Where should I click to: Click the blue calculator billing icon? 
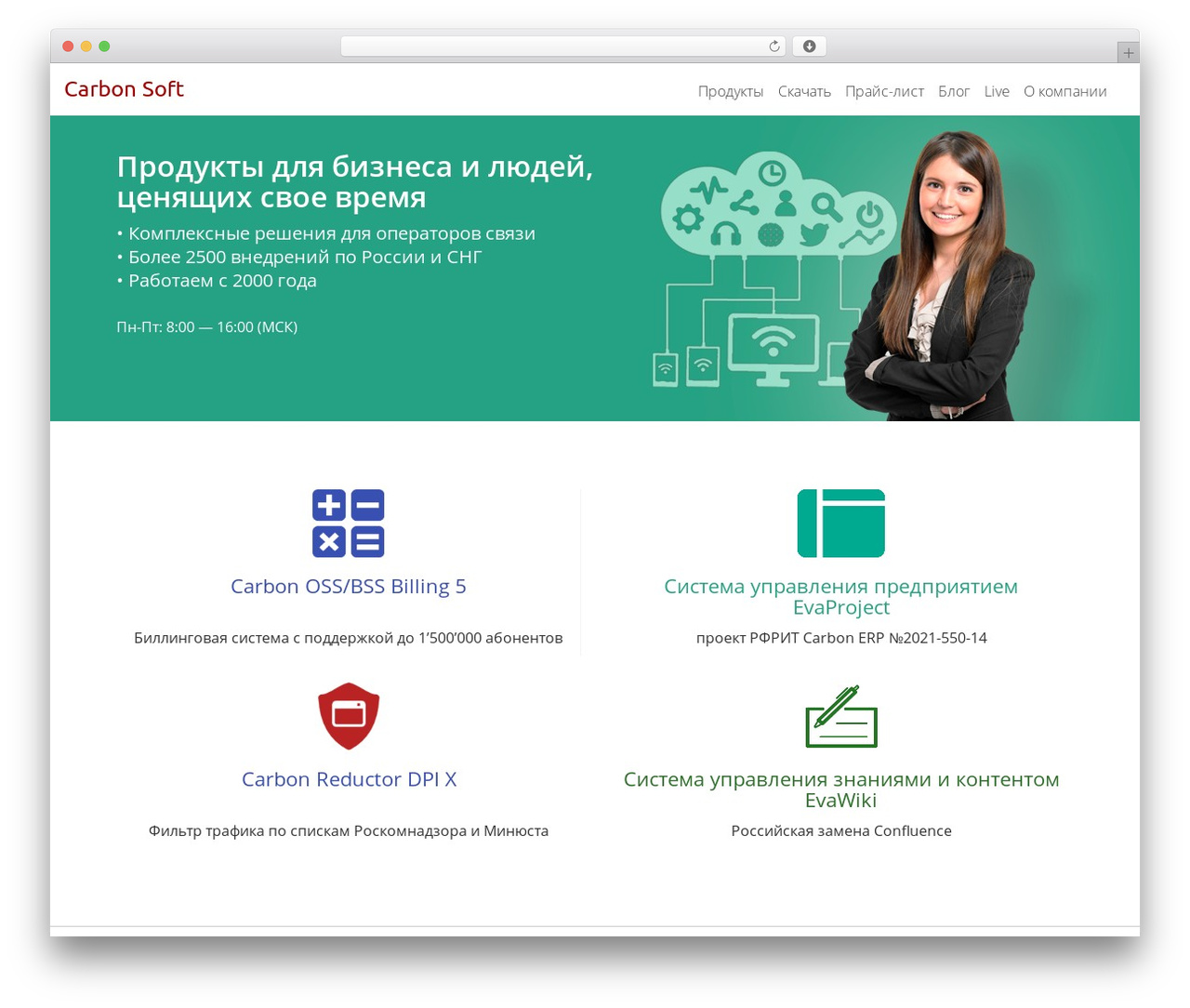point(348,524)
